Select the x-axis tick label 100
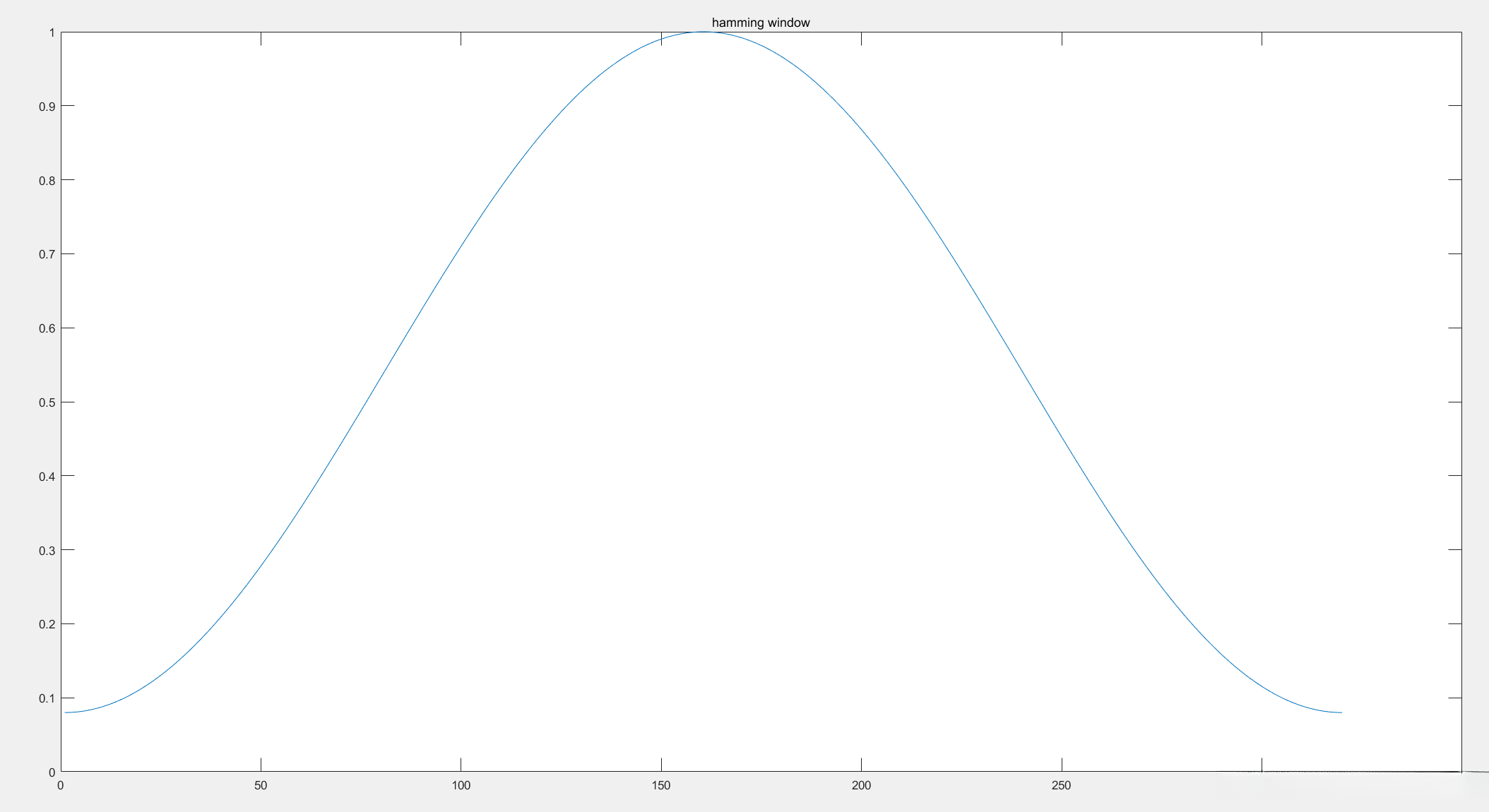1489x812 pixels. [461, 785]
